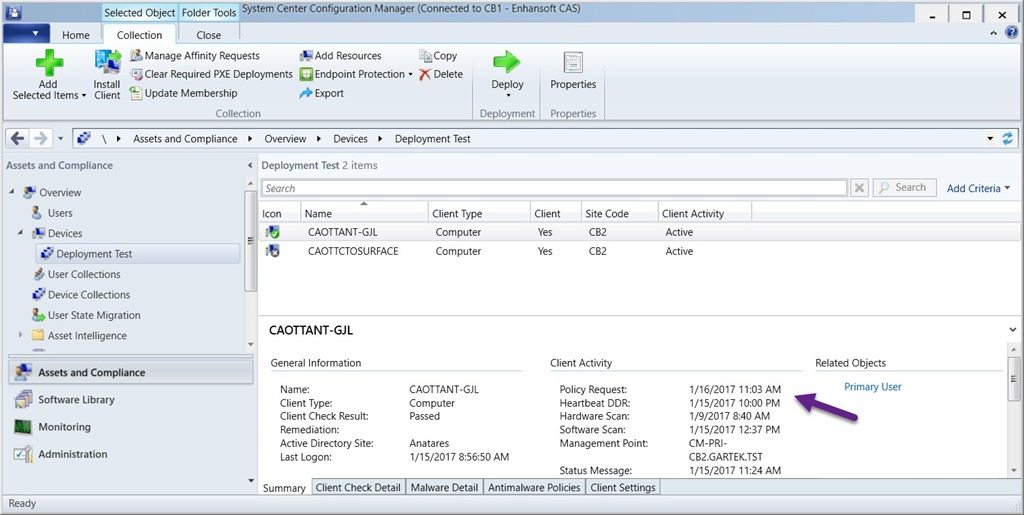Click the Install Client icon
The height and width of the screenshot is (515, 1024).
[x=108, y=63]
